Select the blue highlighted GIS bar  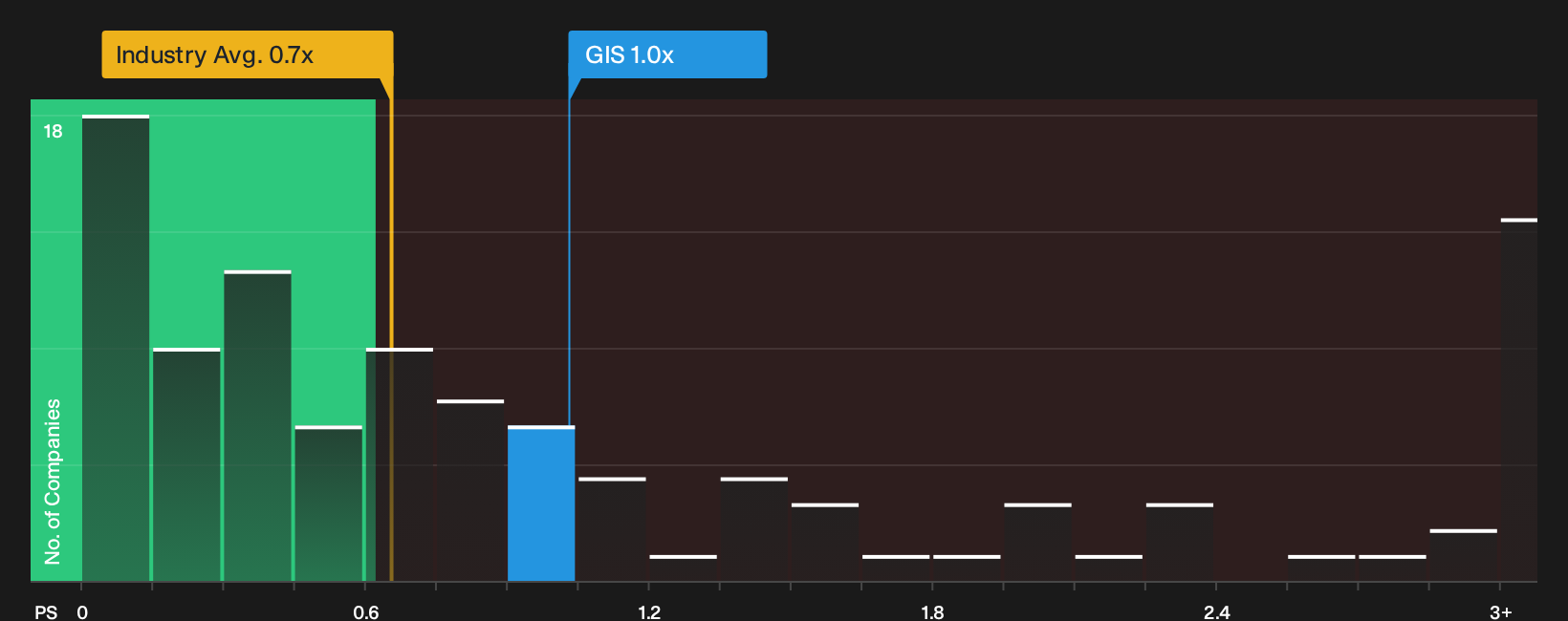(x=541, y=503)
